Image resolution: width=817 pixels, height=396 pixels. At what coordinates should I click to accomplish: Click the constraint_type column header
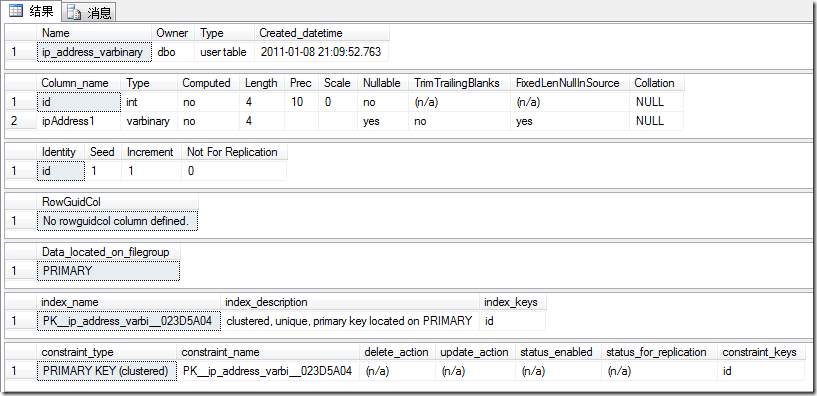[x=107, y=352]
